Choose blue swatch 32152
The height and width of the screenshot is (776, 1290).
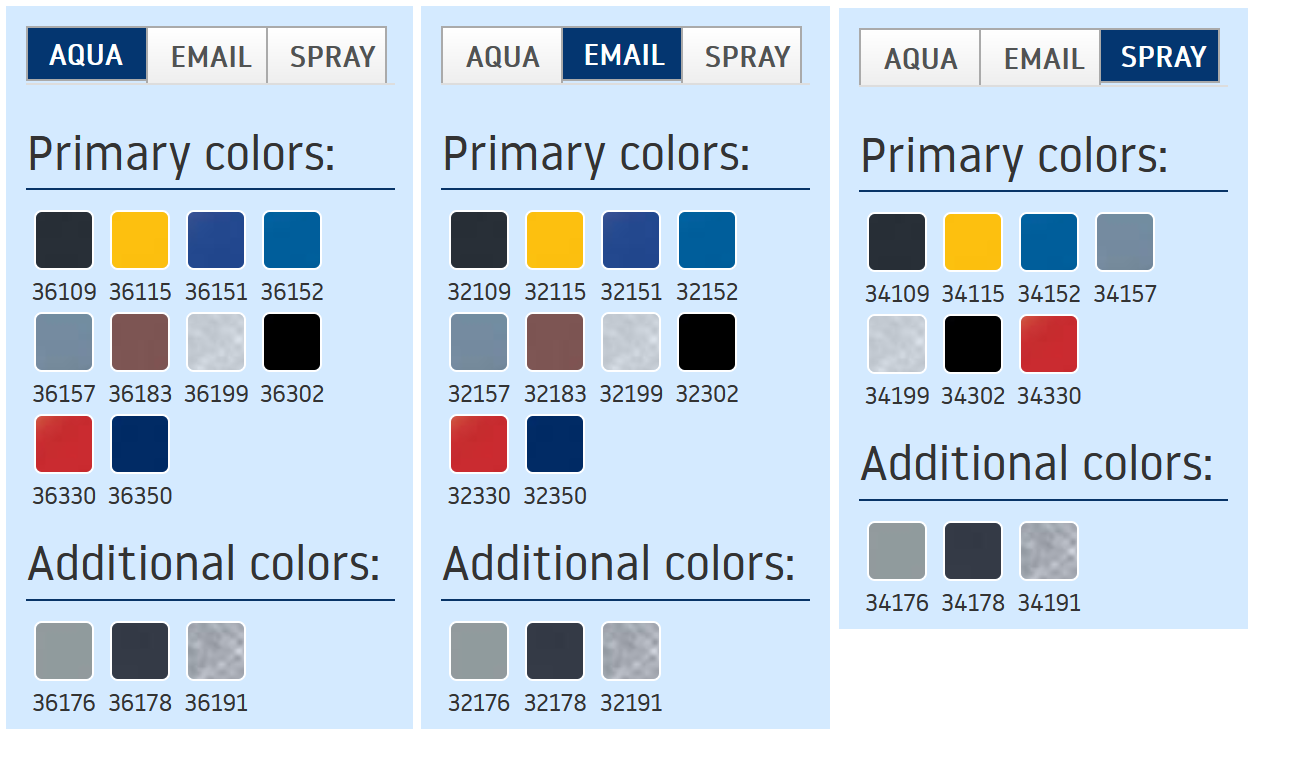pos(707,240)
